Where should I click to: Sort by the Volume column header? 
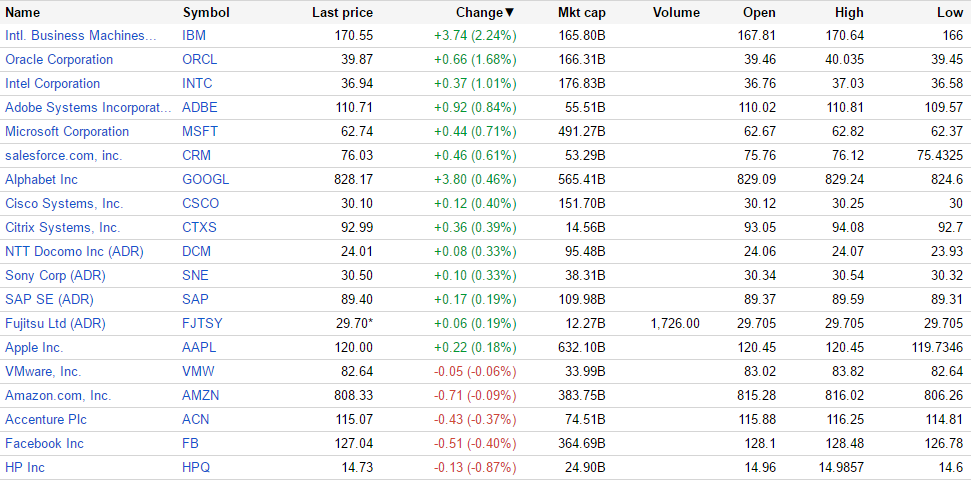[x=676, y=13]
